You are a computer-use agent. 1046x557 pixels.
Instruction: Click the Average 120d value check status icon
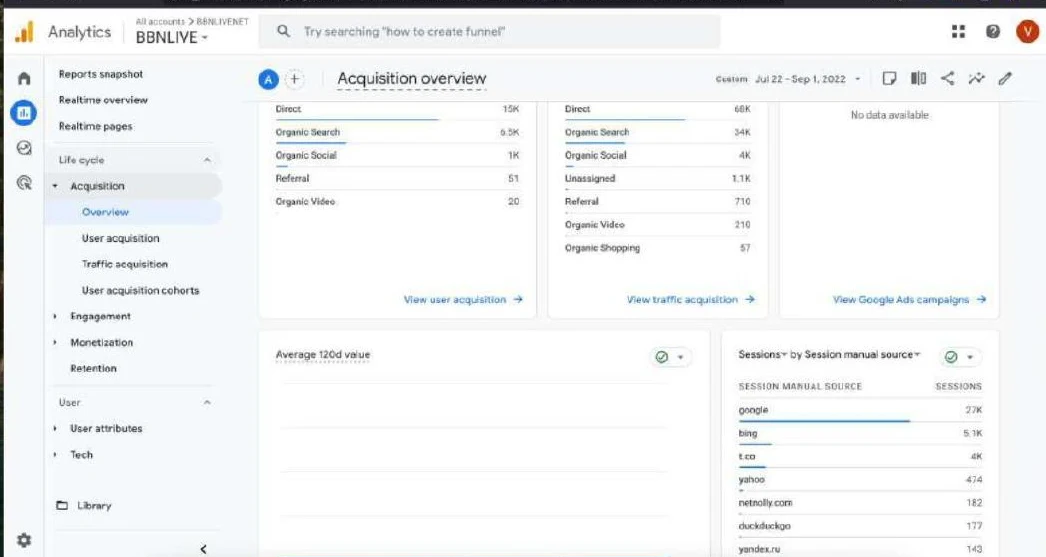[x=661, y=357]
